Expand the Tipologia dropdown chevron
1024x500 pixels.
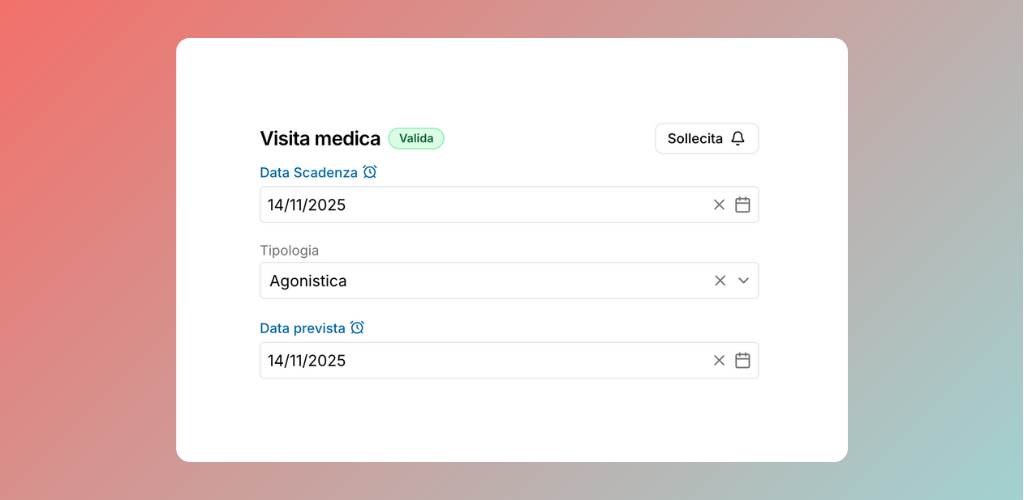click(x=744, y=281)
